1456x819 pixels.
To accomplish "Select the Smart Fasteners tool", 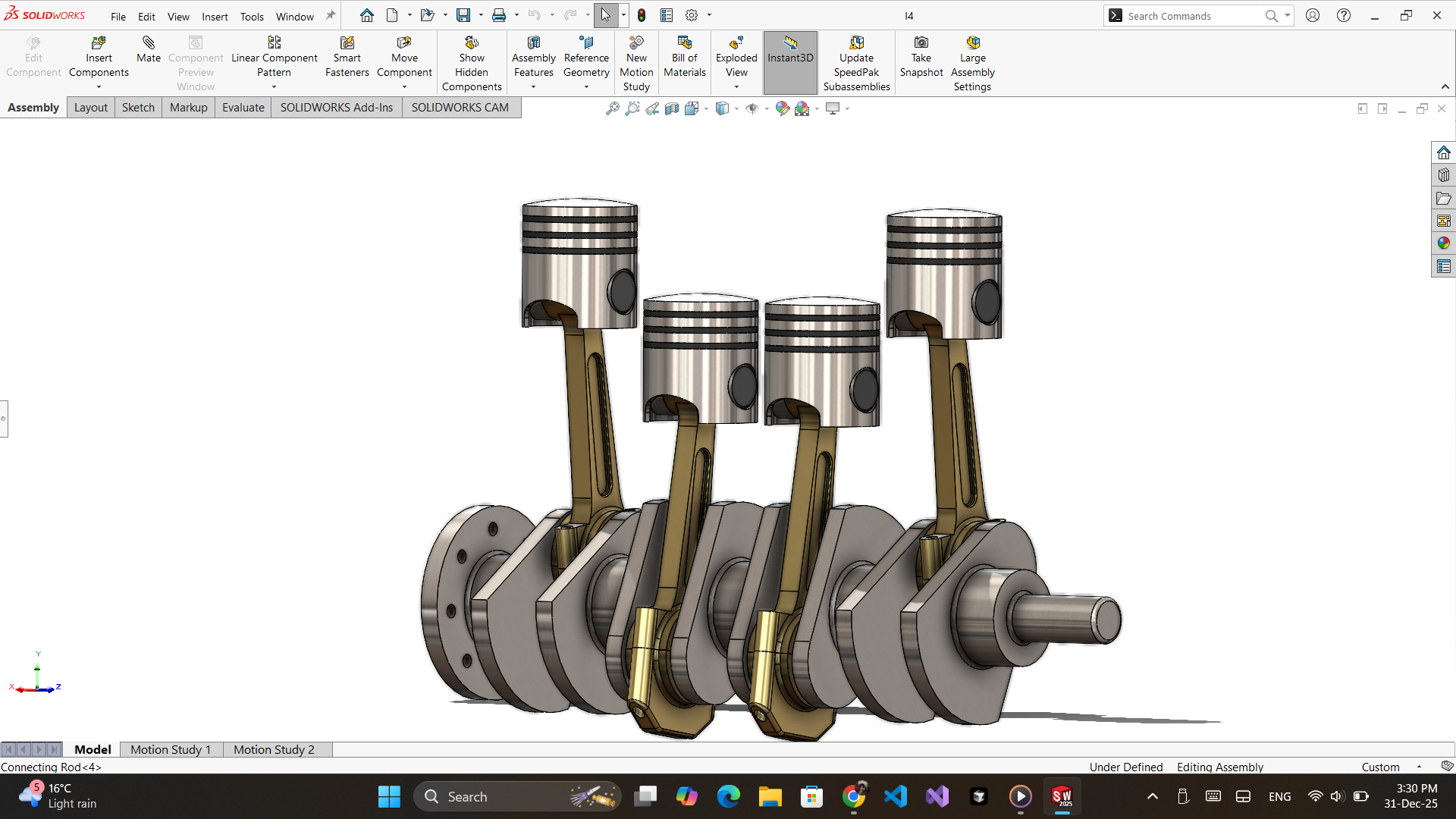I will (347, 58).
